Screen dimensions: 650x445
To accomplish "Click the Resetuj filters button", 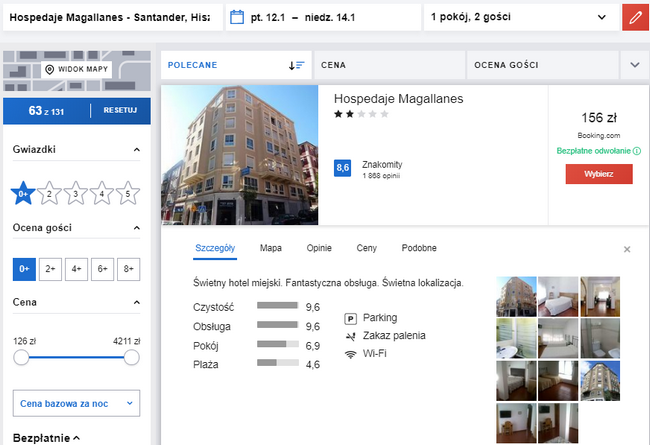I will click(x=120, y=111).
